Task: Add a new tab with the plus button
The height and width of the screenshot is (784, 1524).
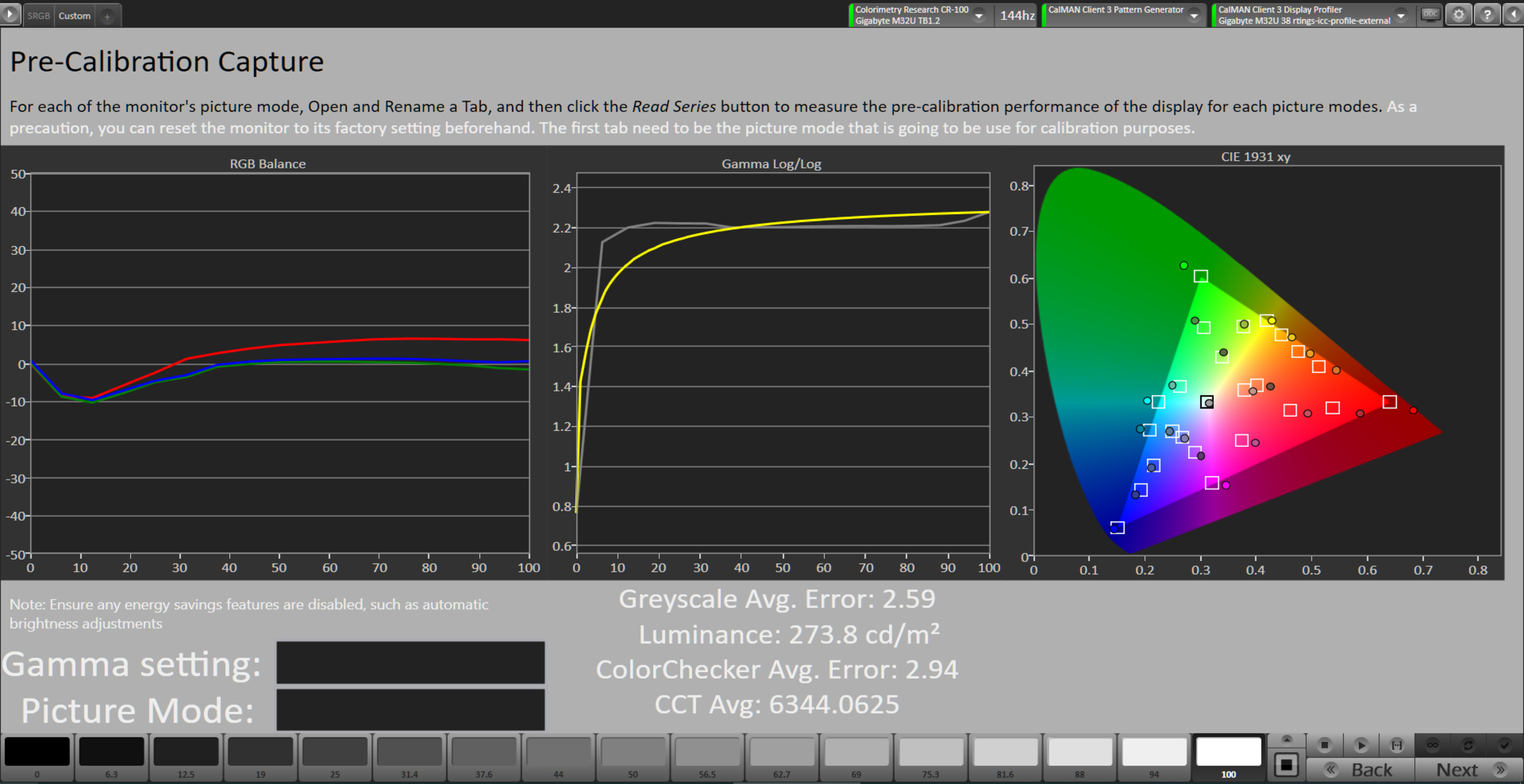Action: point(107,17)
